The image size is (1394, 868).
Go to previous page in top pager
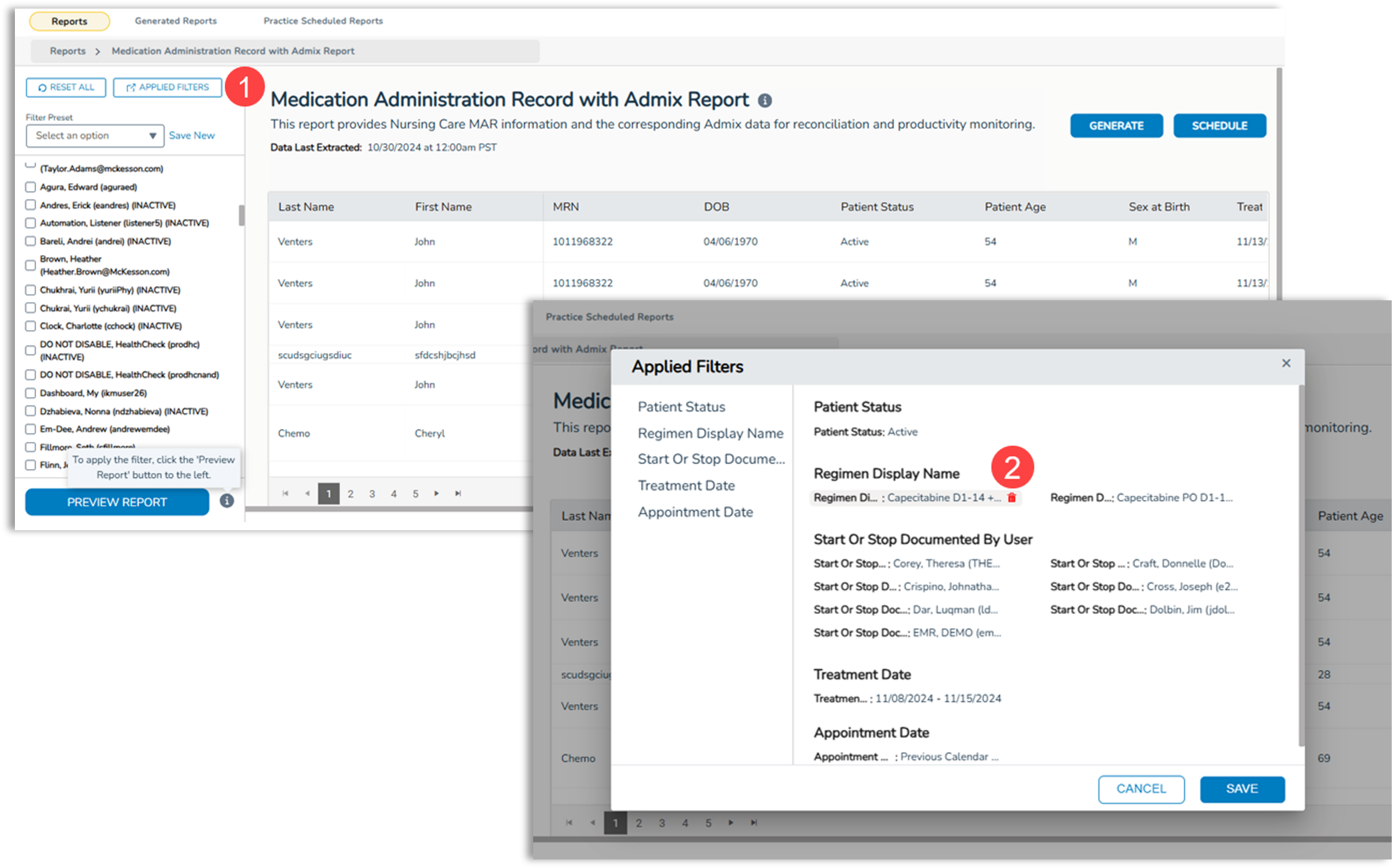(307, 493)
